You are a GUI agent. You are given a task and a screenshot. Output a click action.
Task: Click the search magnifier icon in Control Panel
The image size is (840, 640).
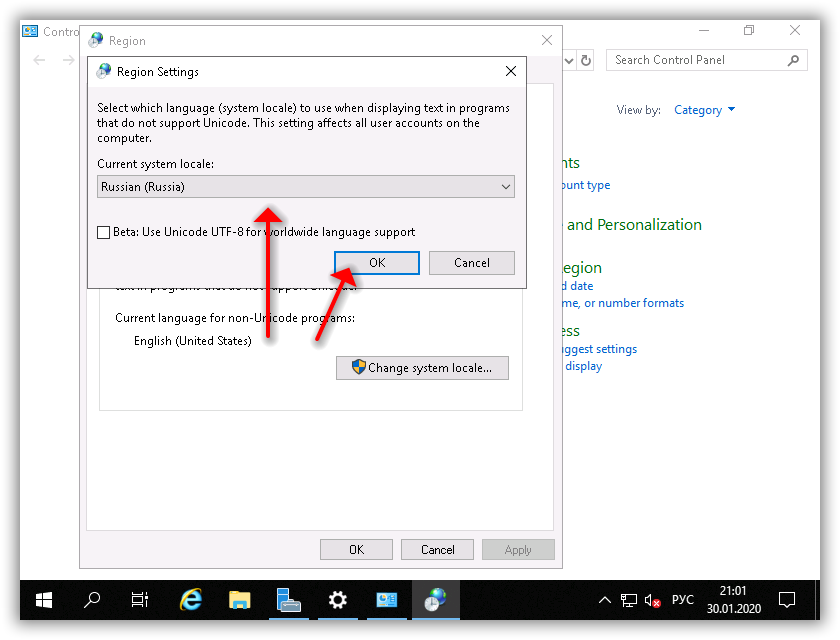pos(794,60)
